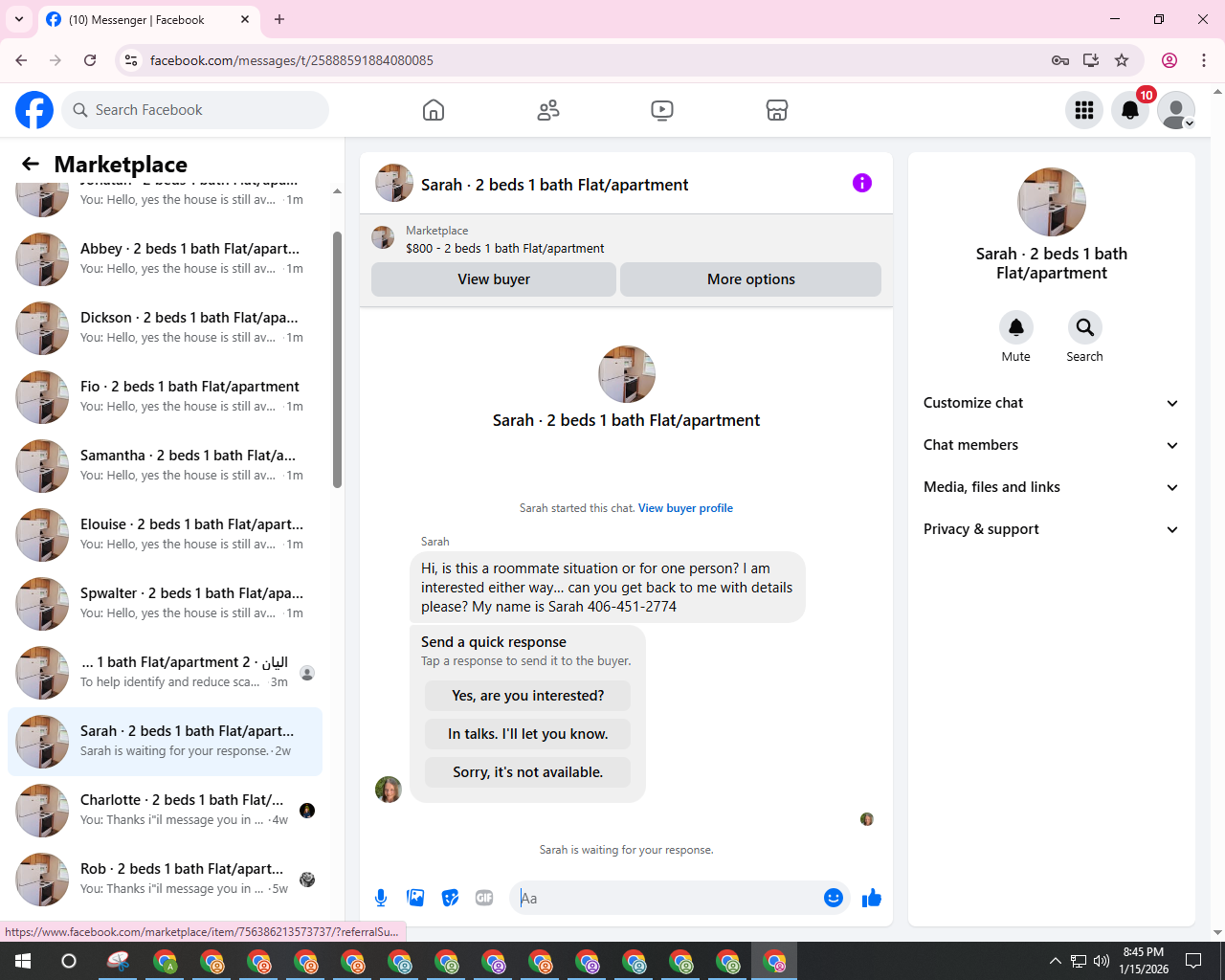Bookmark this page with star icon

pyautogui.click(x=1122, y=60)
